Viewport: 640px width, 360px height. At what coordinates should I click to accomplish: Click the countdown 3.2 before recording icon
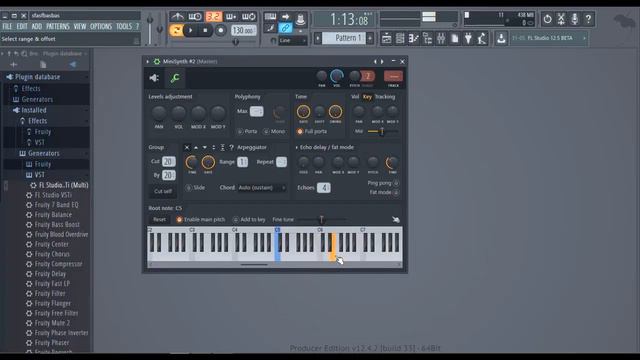click(x=213, y=17)
